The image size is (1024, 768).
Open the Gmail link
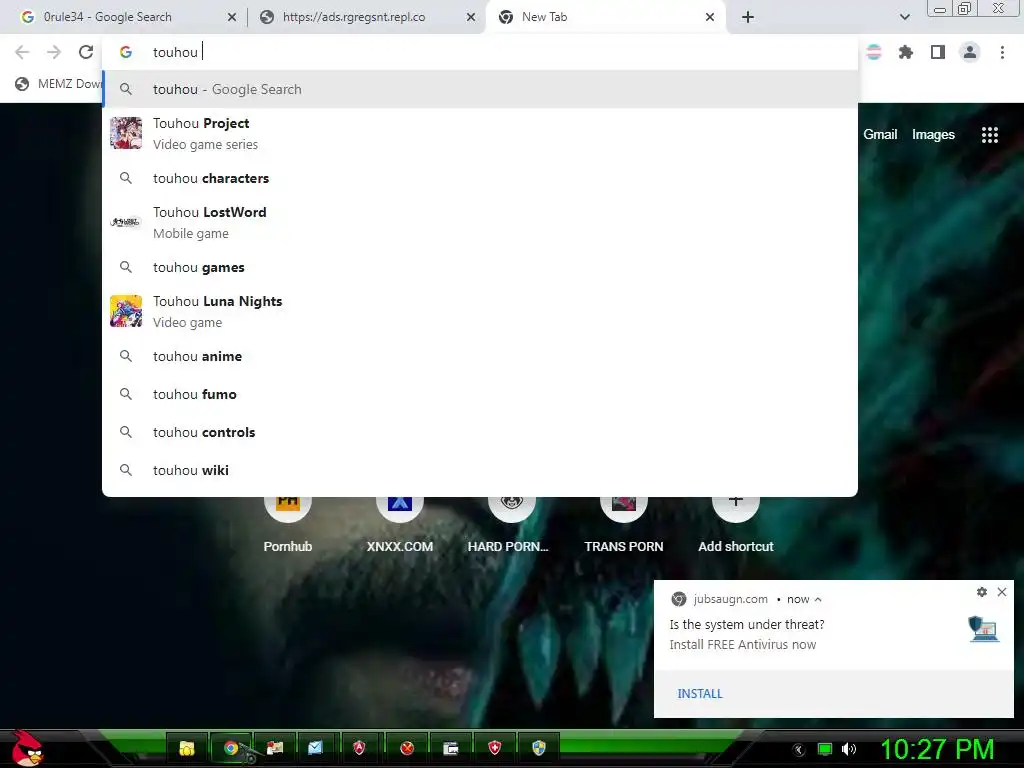click(x=880, y=135)
